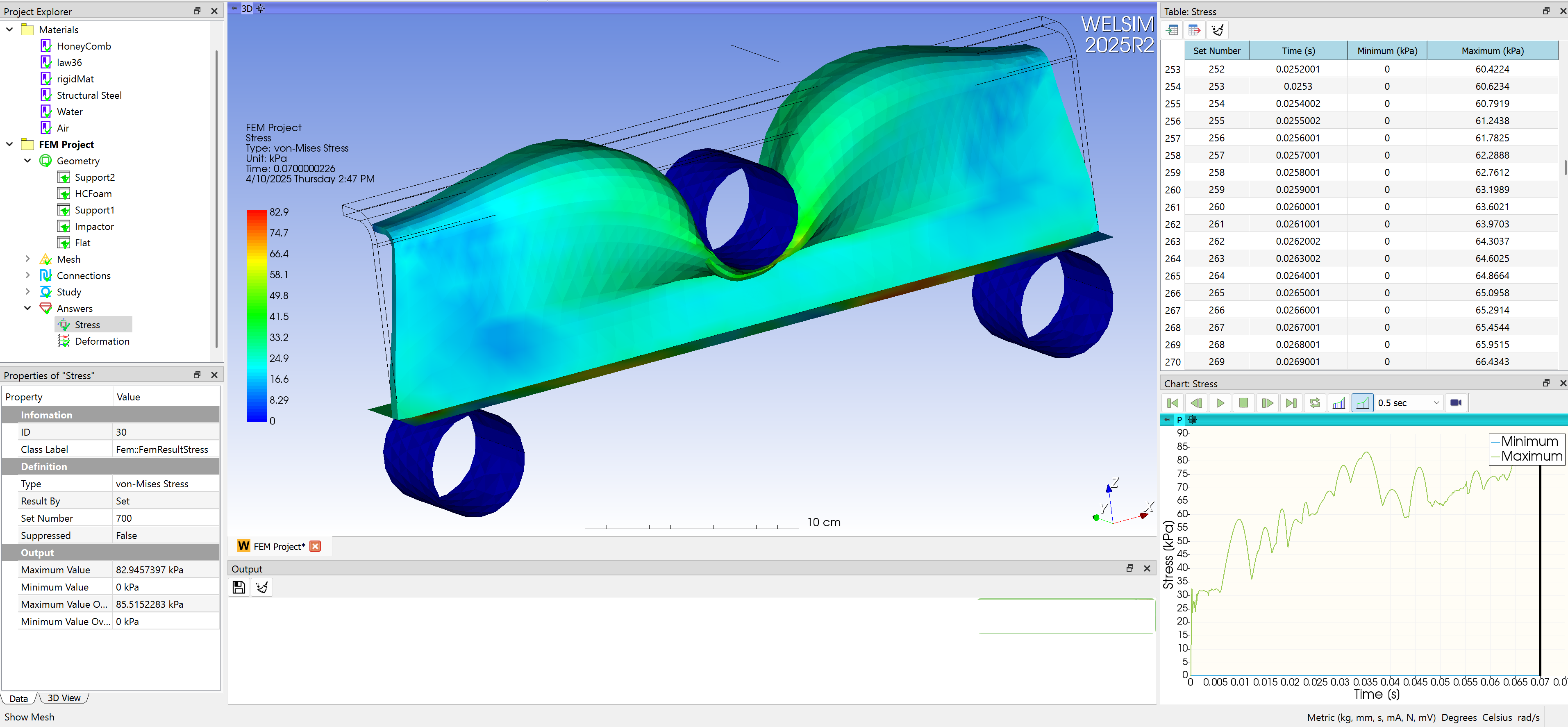This screenshot has height=727, width=1568.
Task: Collapse the Geometry tree node
Action: pos(27,161)
